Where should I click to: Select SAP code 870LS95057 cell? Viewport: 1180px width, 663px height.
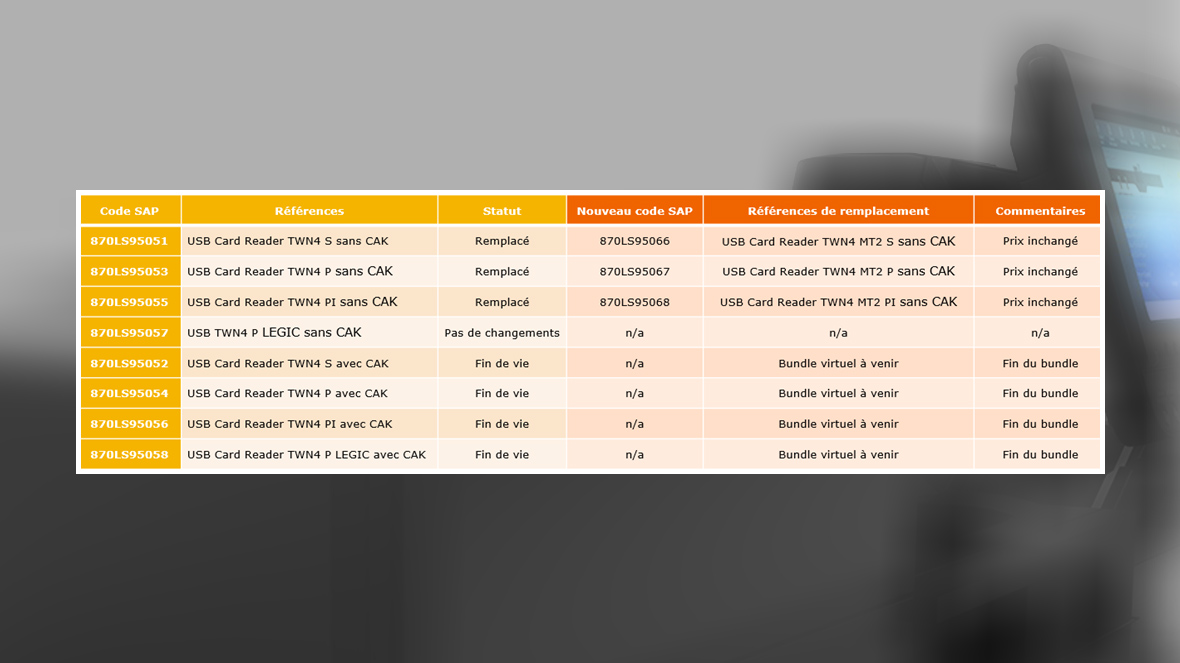130,333
